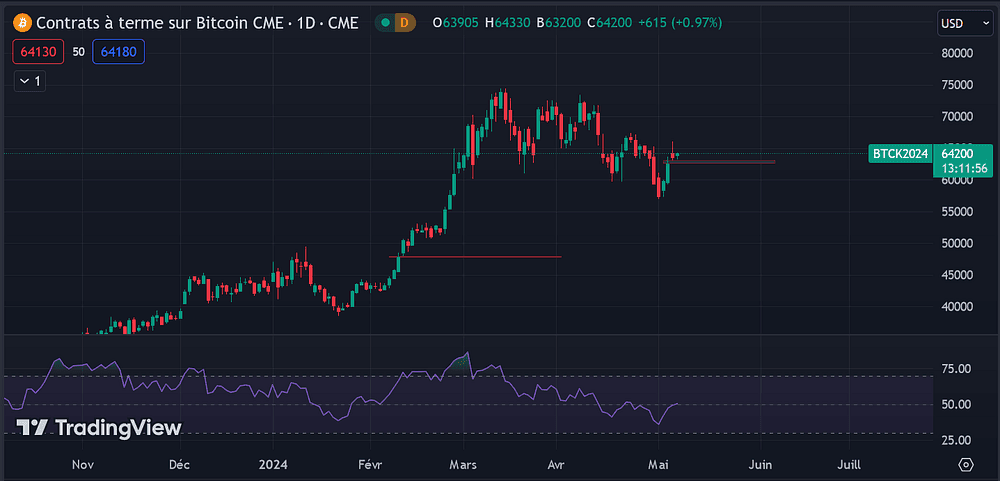Click the 55000 price axis label
The height and width of the screenshot is (481, 1000).
click(957, 212)
